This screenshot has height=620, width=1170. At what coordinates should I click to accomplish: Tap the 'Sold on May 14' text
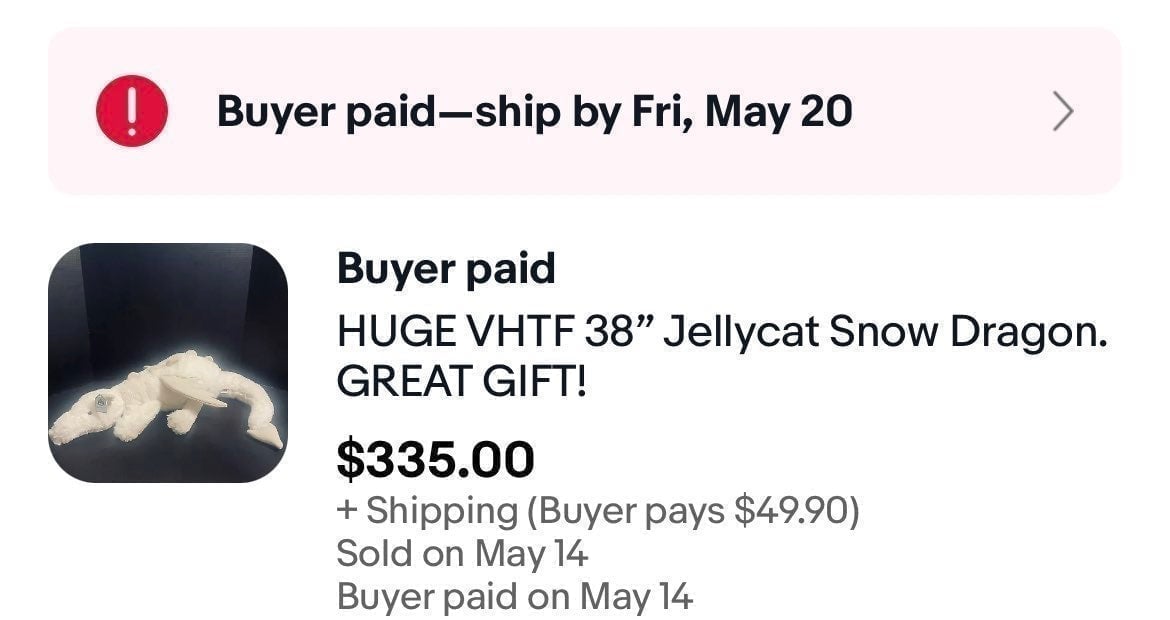click(463, 554)
